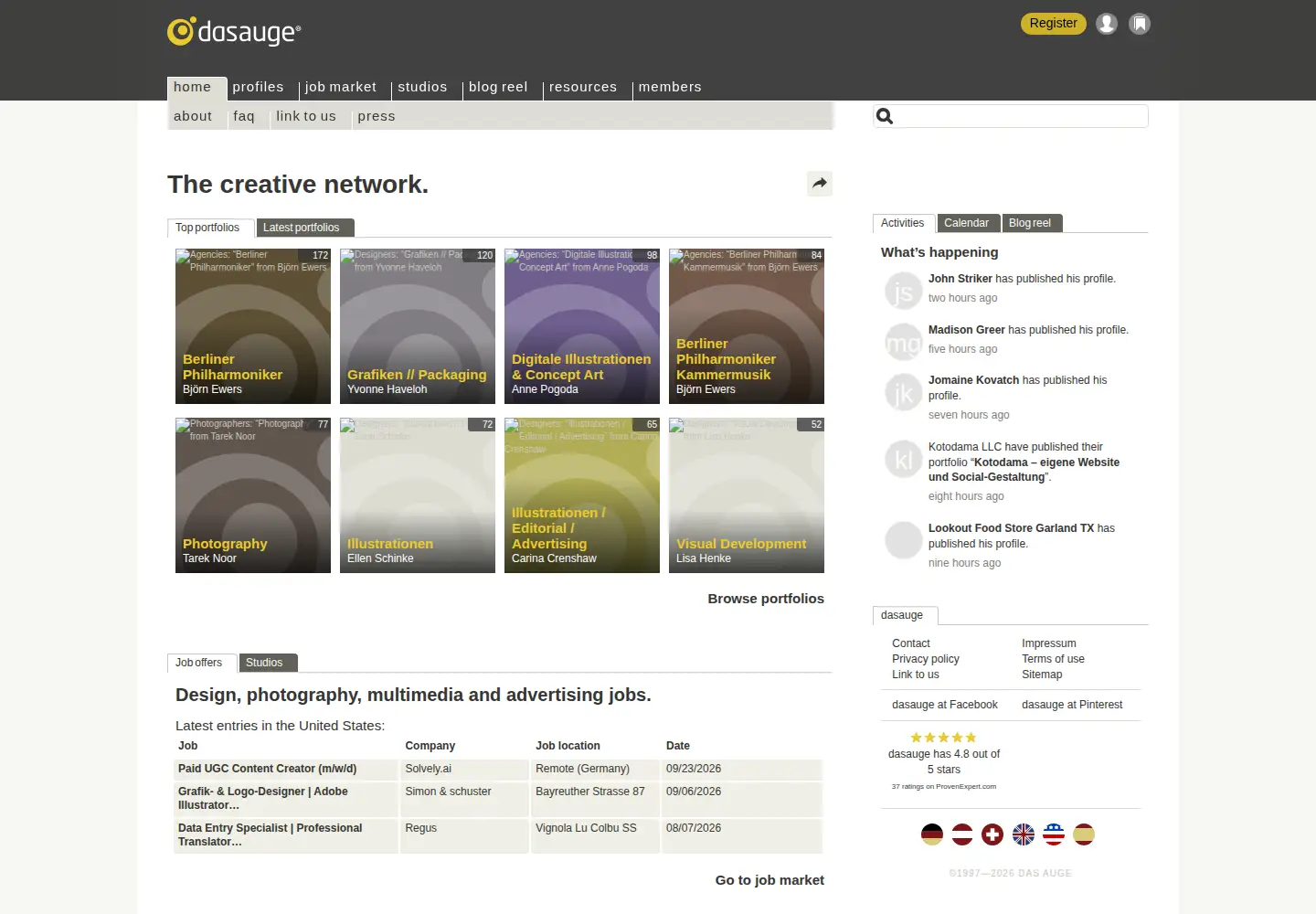Screen dimensions: 1316x914
Task: Open Grafiken // Packaging portfolio thumbnail
Action: pyautogui.click(x=418, y=326)
